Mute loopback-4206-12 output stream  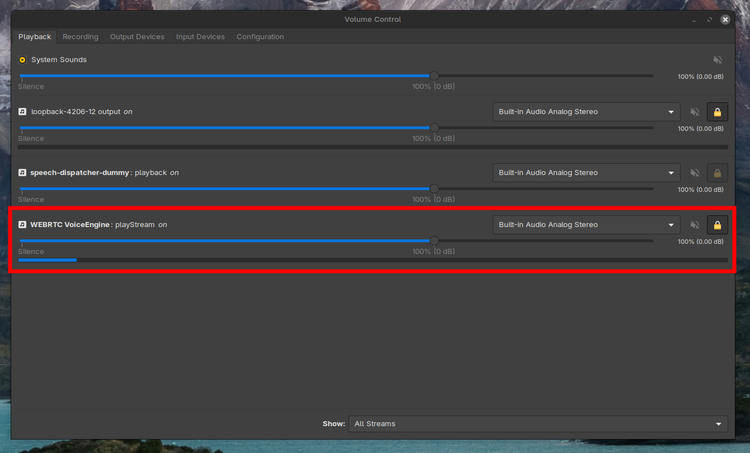click(x=695, y=112)
